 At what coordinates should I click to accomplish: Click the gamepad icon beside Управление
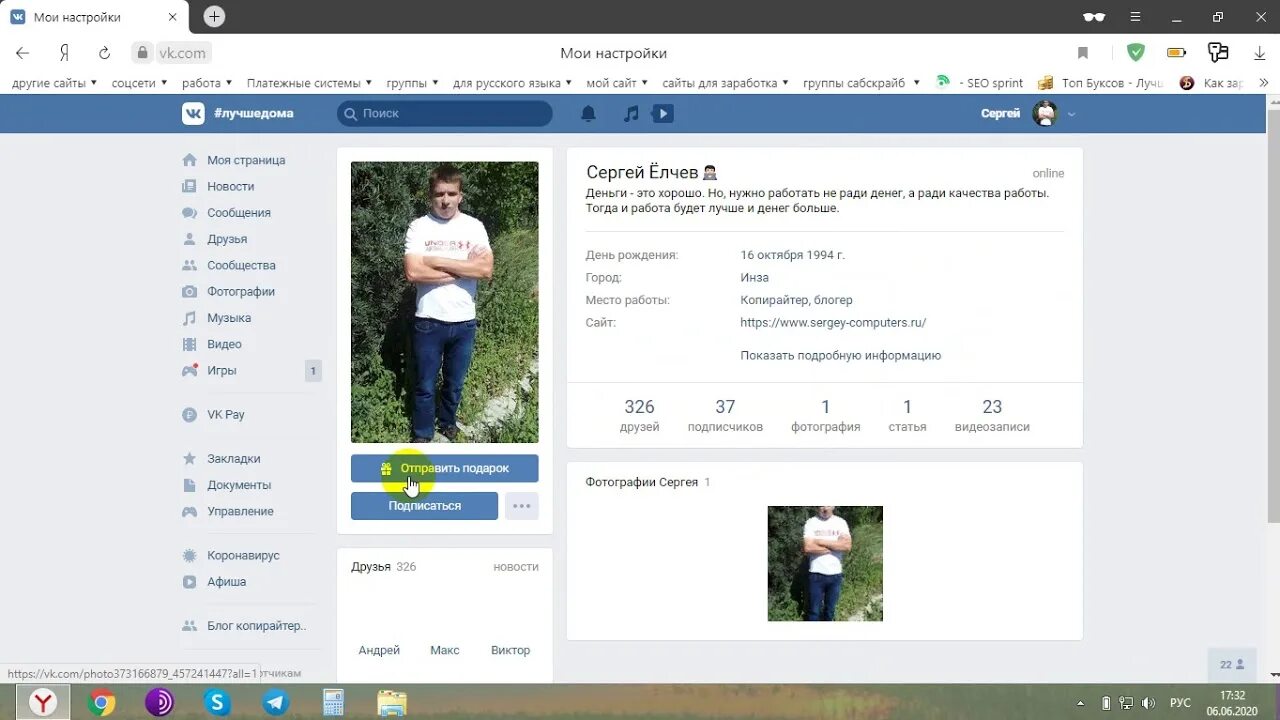click(x=189, y=511)
